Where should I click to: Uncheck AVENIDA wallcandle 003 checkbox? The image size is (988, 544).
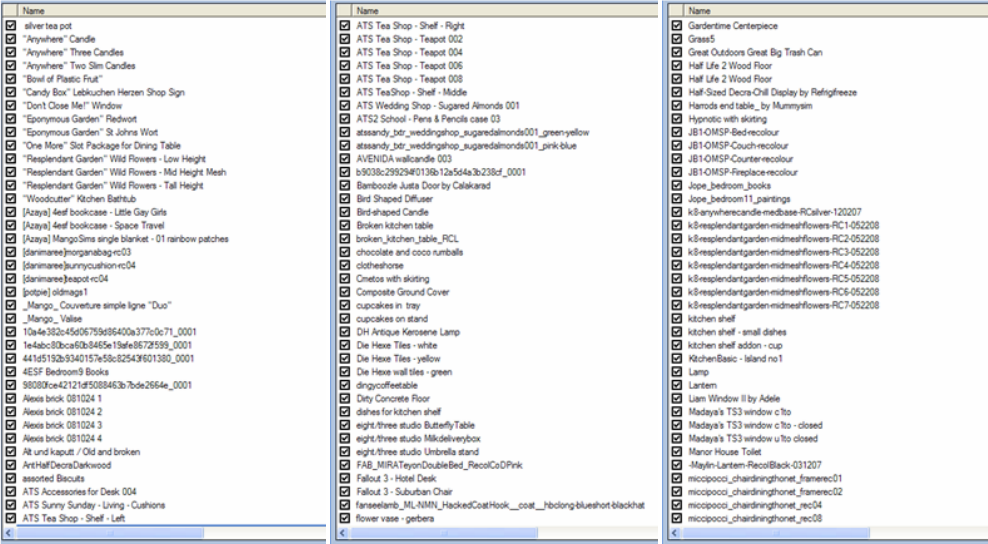coord(345,159)
